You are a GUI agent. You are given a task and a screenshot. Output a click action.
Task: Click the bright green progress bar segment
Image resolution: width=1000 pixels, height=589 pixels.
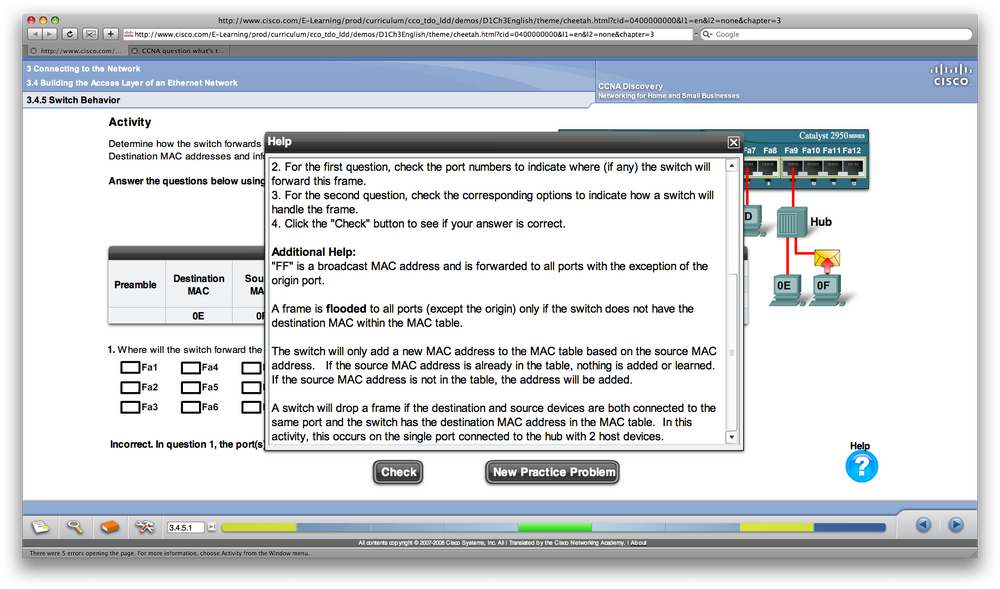[x=555, y=527]
